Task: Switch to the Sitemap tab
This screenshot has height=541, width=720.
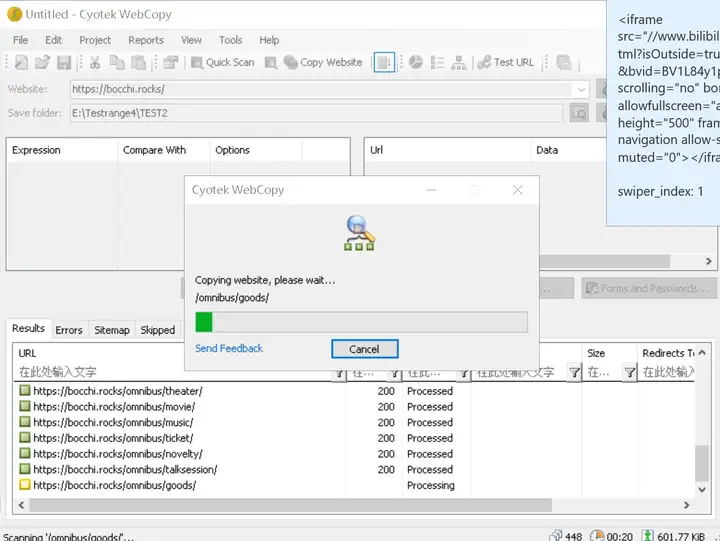Action: click(112, 330)
